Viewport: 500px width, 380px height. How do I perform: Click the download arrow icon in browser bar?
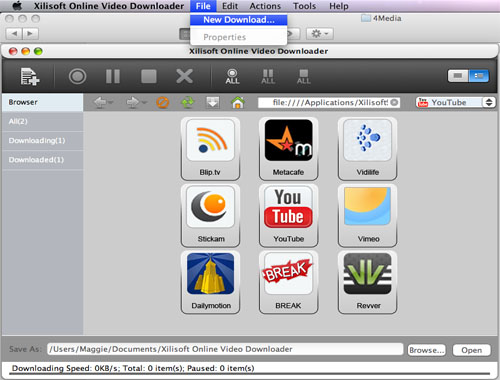(213, 102)
